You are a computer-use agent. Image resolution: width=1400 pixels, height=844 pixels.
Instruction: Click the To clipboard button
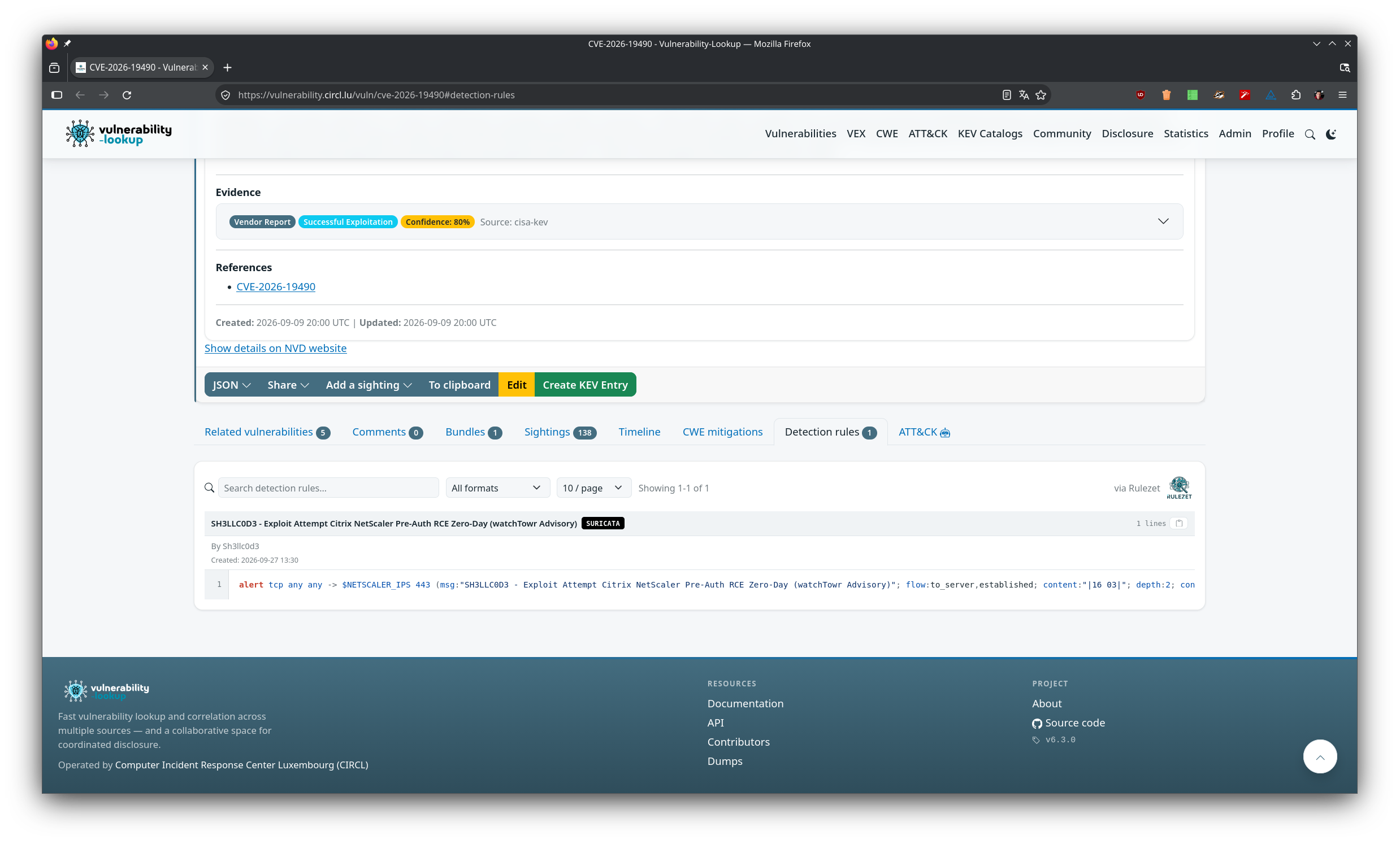(x=459, y=385)
